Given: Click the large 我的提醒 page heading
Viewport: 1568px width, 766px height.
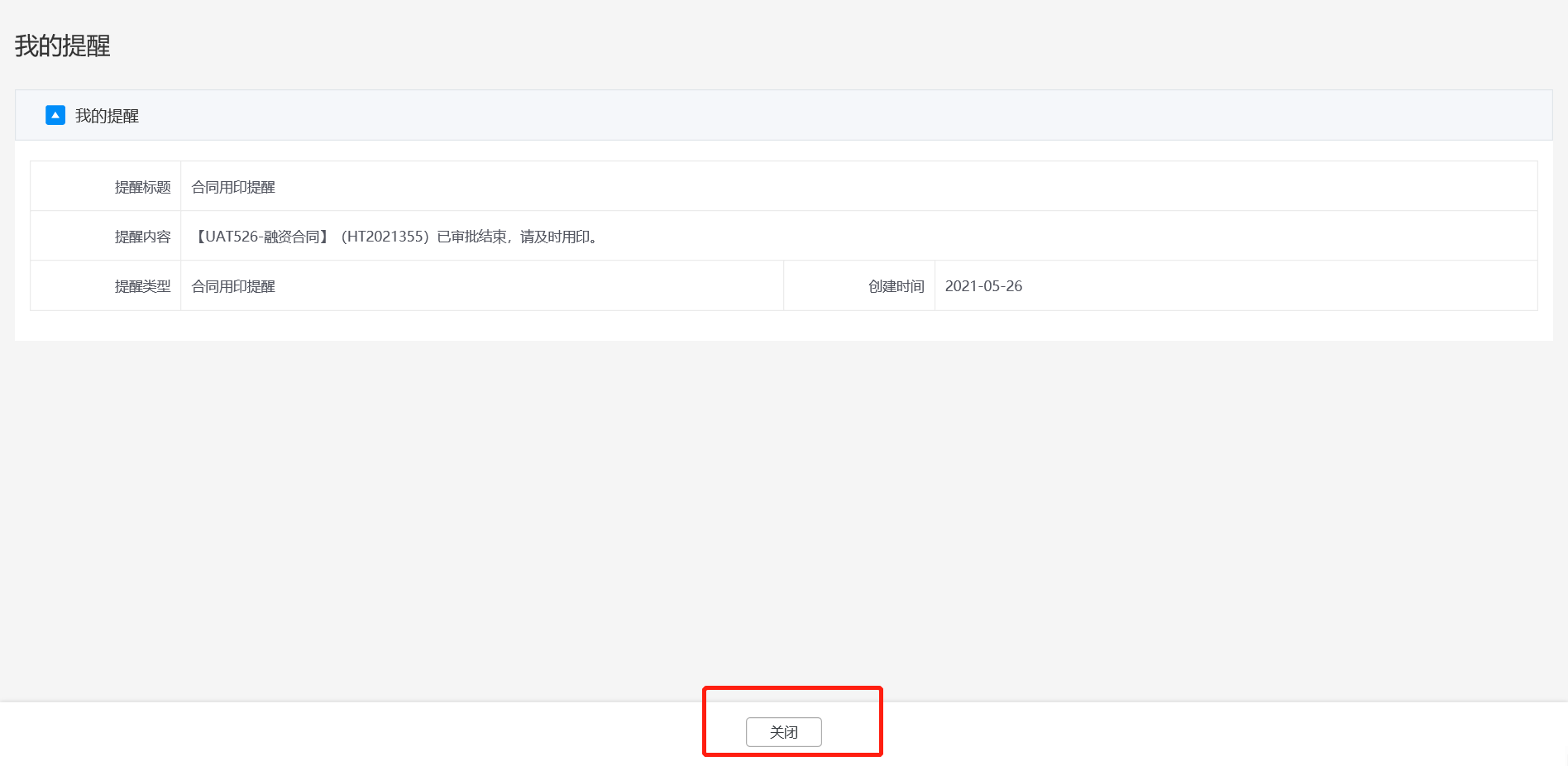Looking at the screenshot, I should (x=63, y=46).
